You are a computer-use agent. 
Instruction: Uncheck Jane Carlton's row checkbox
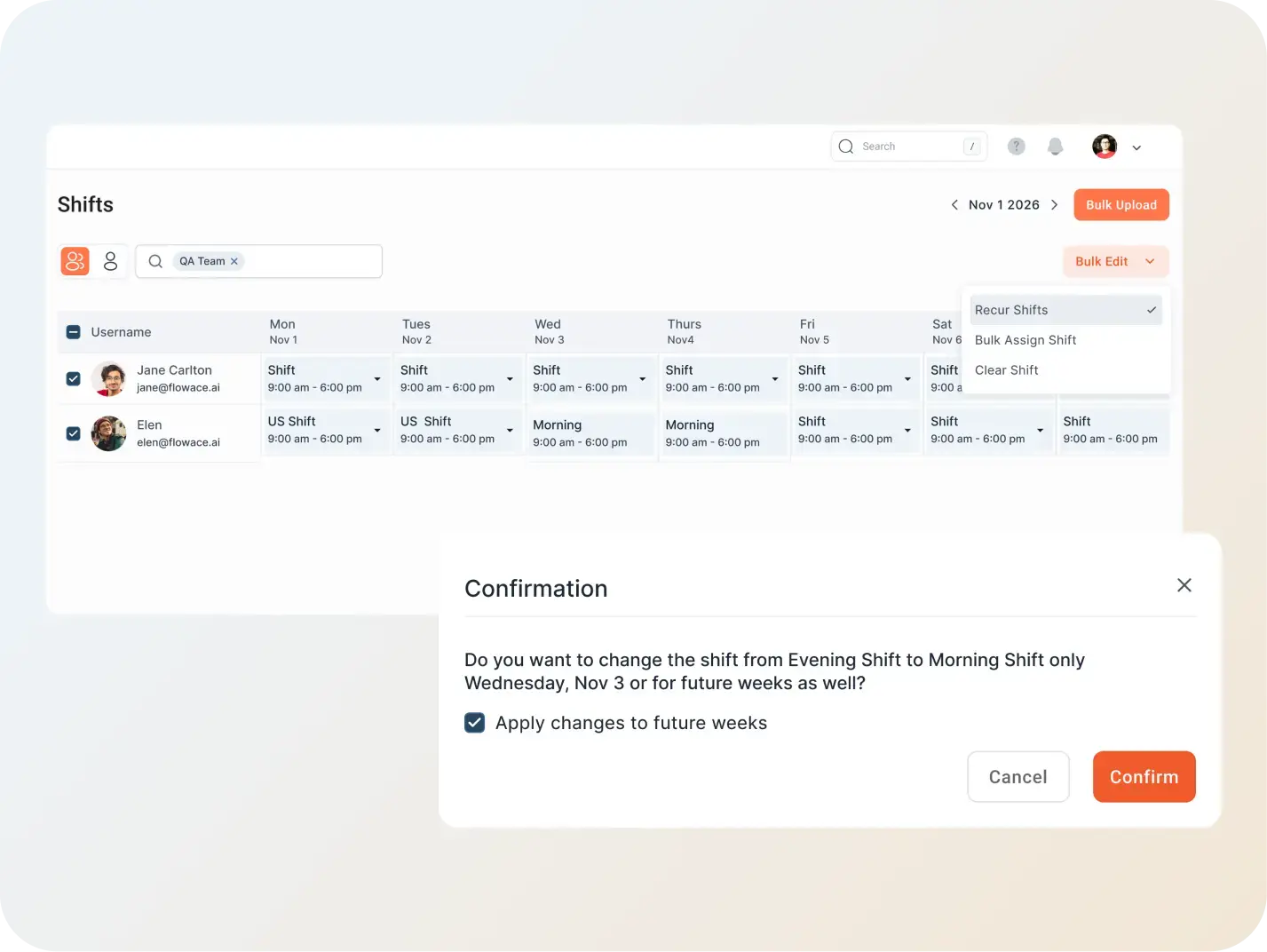click(x=74, y=379)
